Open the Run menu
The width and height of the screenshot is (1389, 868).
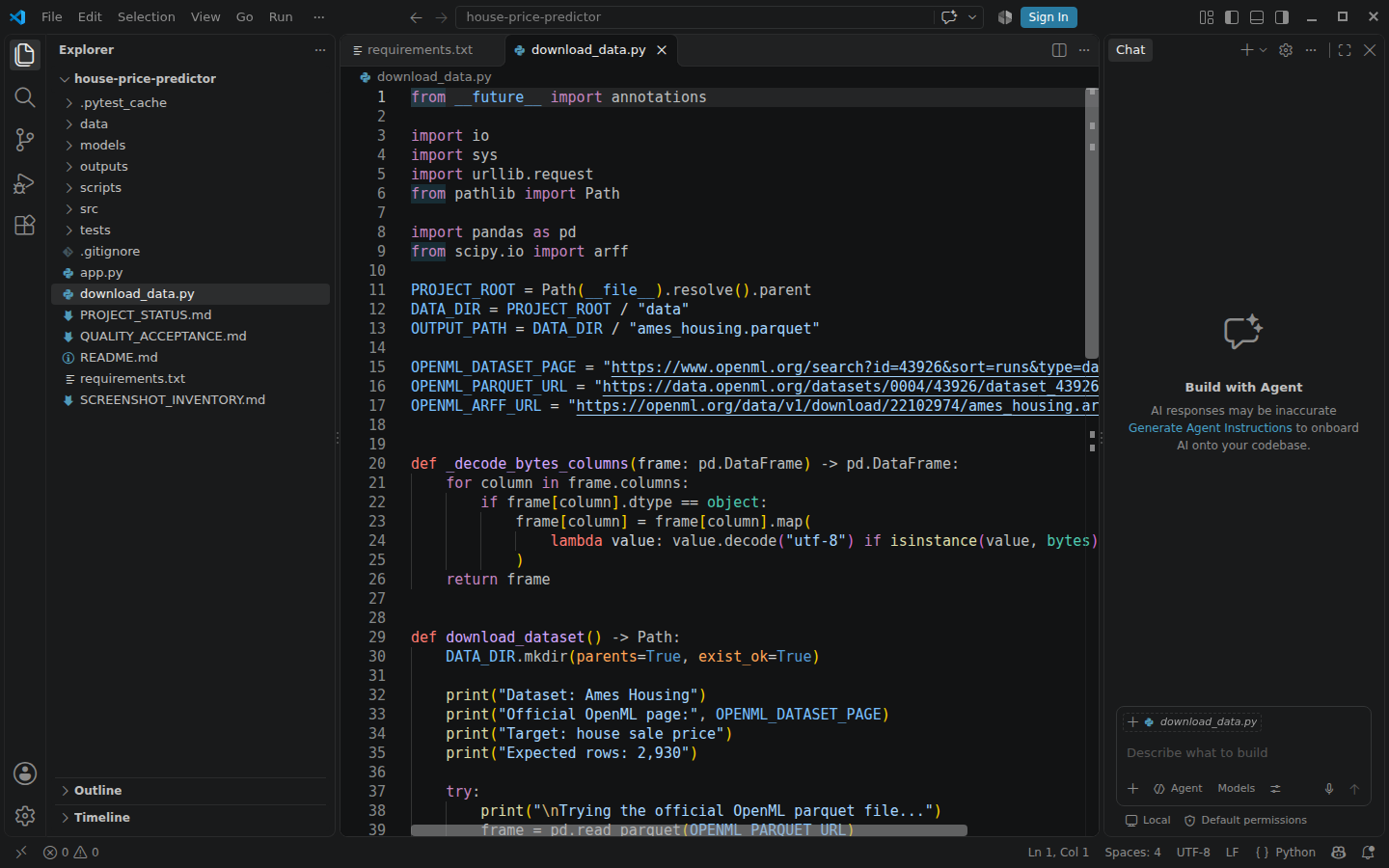281,17
